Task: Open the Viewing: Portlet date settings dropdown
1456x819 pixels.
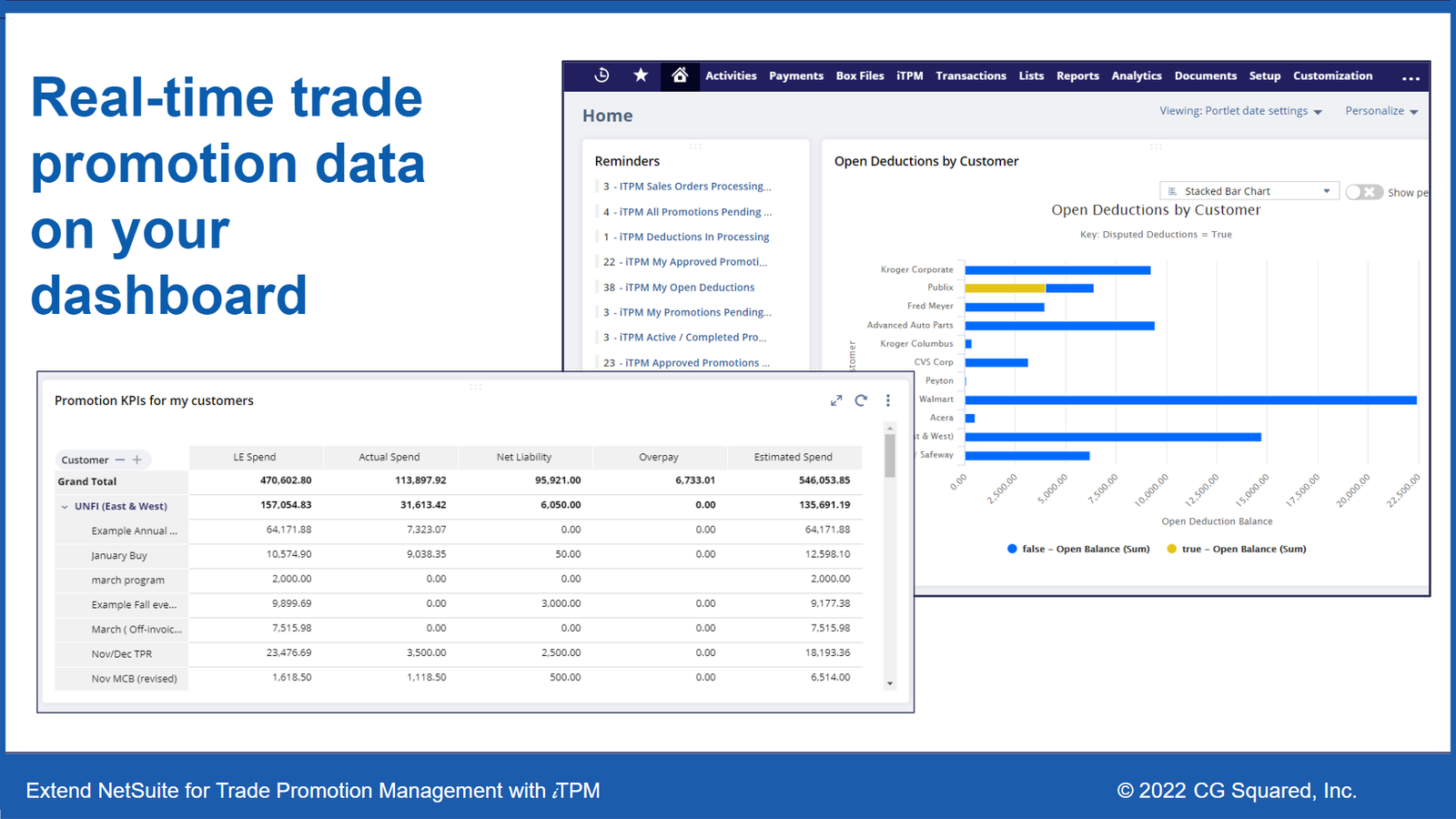Action: 1240,111
